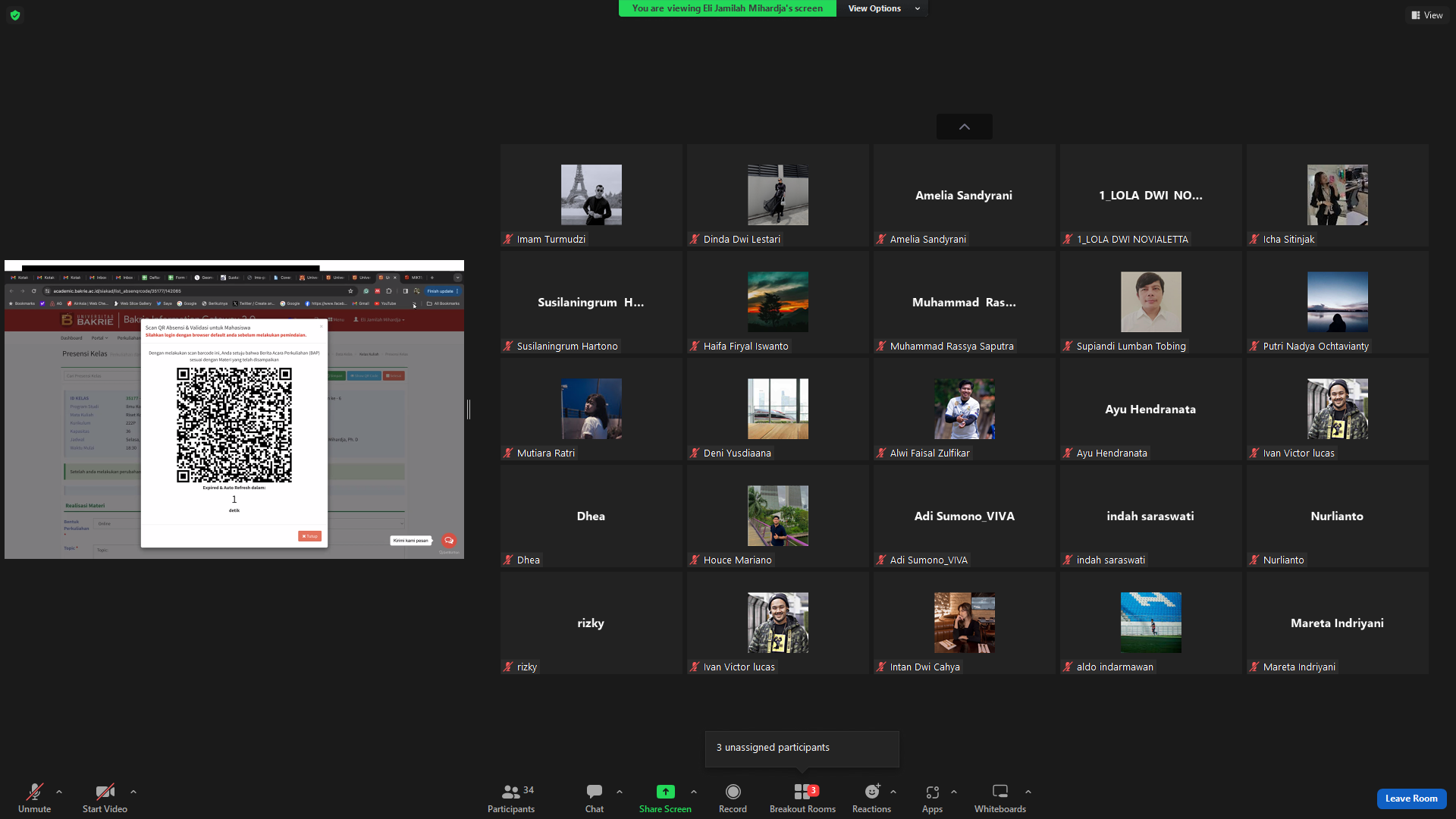Click muted mic icon beside Ayu Hendranata

point(1068,453)
